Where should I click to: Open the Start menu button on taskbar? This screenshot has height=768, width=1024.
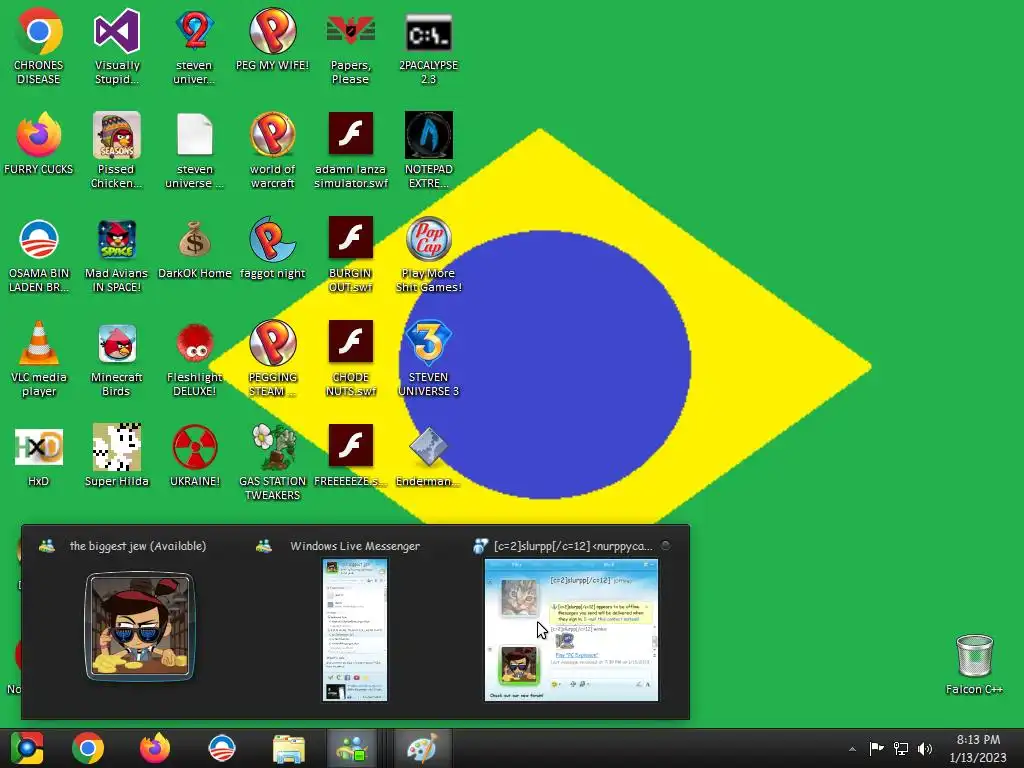(27, 748)
